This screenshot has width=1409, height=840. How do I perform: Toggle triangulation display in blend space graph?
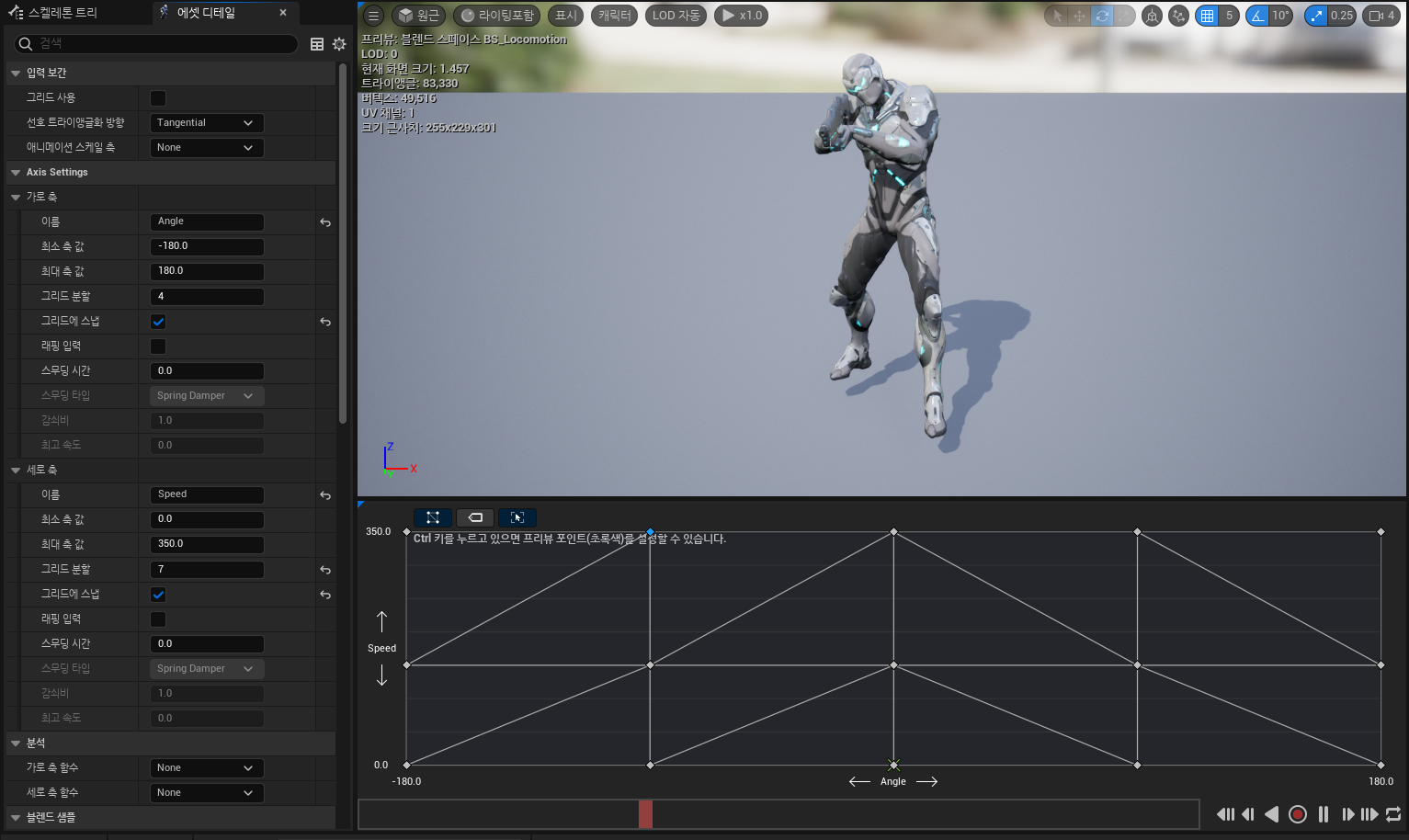[x=432, y=517]
